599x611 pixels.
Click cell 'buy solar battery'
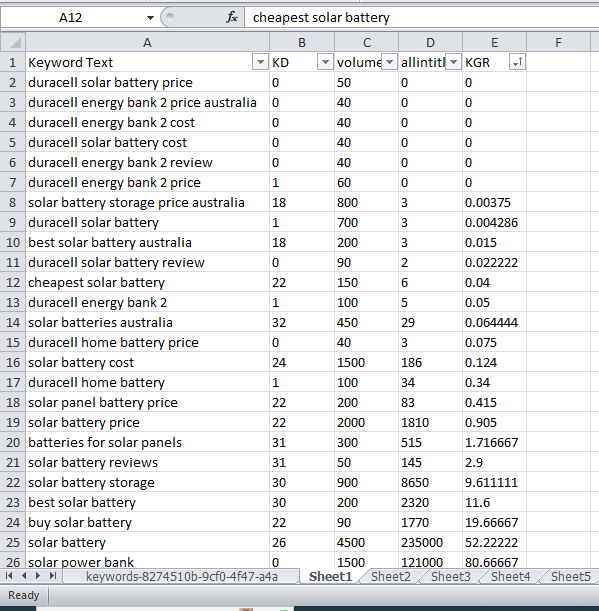147,522
